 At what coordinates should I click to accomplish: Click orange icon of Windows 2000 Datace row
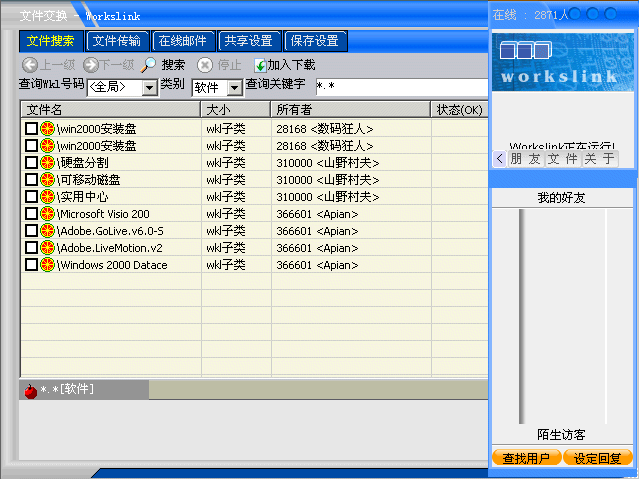(x=47, y=265)
